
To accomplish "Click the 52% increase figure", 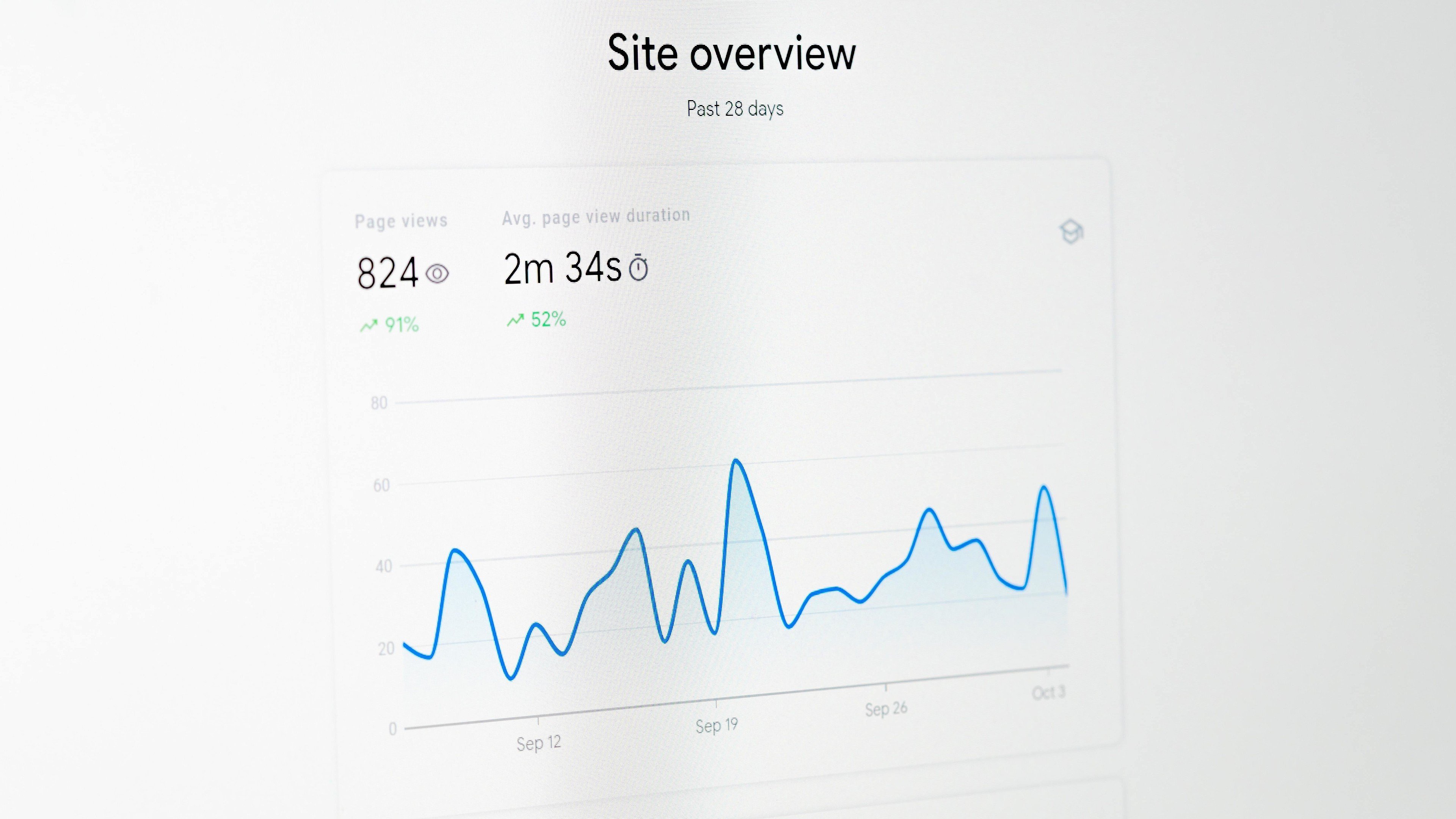I will pyautogui.click(x=548, y=319).
